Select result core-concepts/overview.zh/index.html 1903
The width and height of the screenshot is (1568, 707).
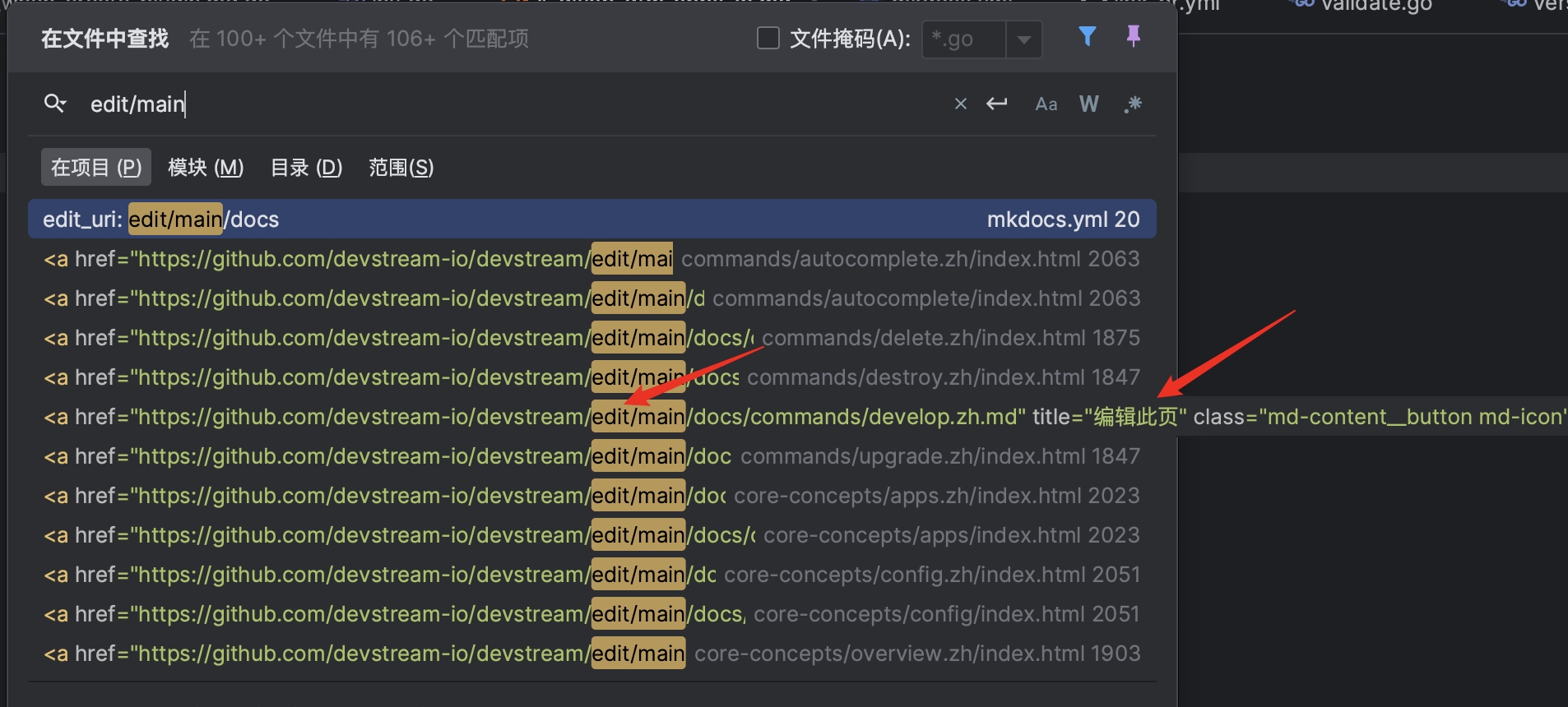pos(592,654)
